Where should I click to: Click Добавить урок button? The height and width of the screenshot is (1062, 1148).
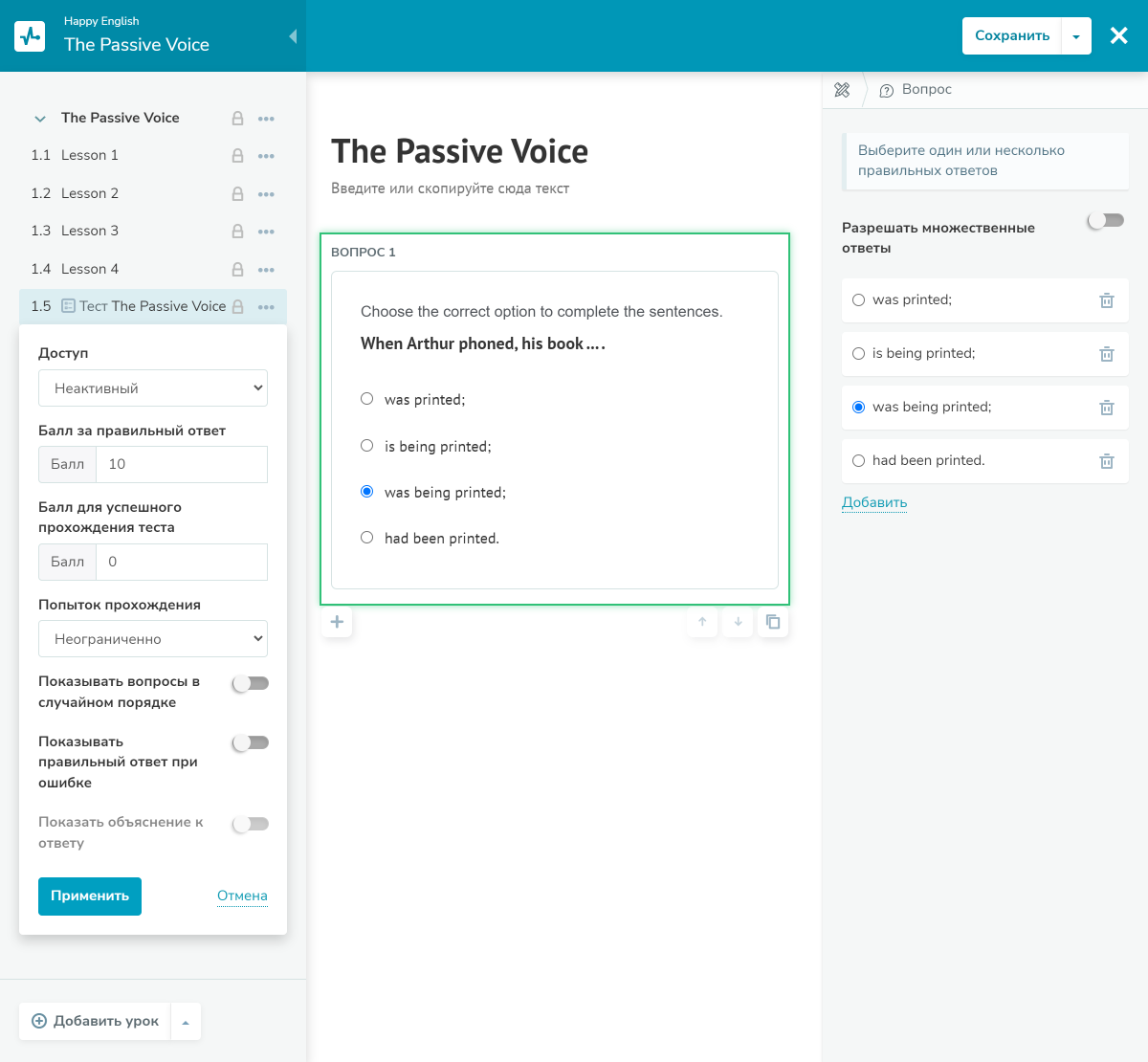coord(95,1021)
